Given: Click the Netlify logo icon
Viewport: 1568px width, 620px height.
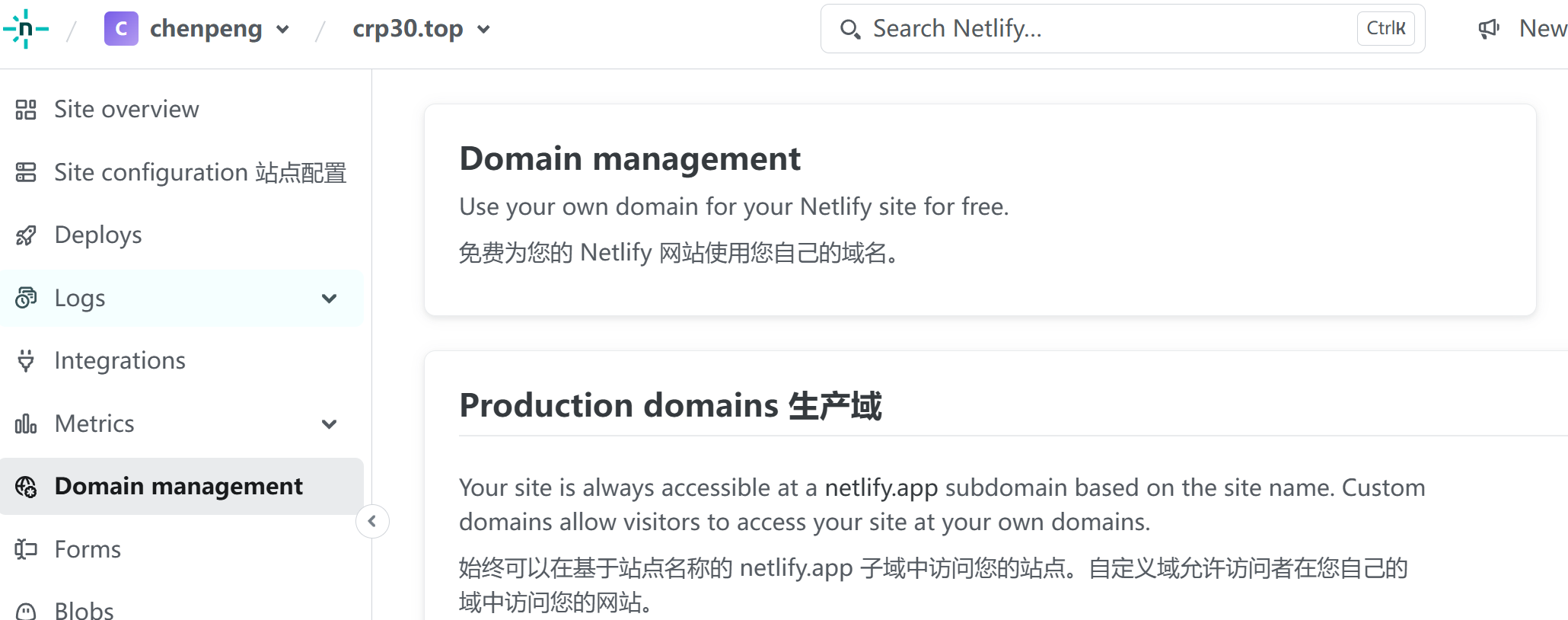Looking at the screenshot, I should click(26, 29).
